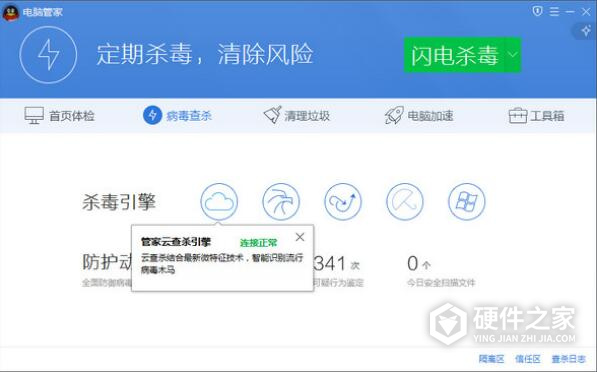The image size is (597, 372).
Task: Click the 341 suspicious behavior count
Action: [330, 263]
